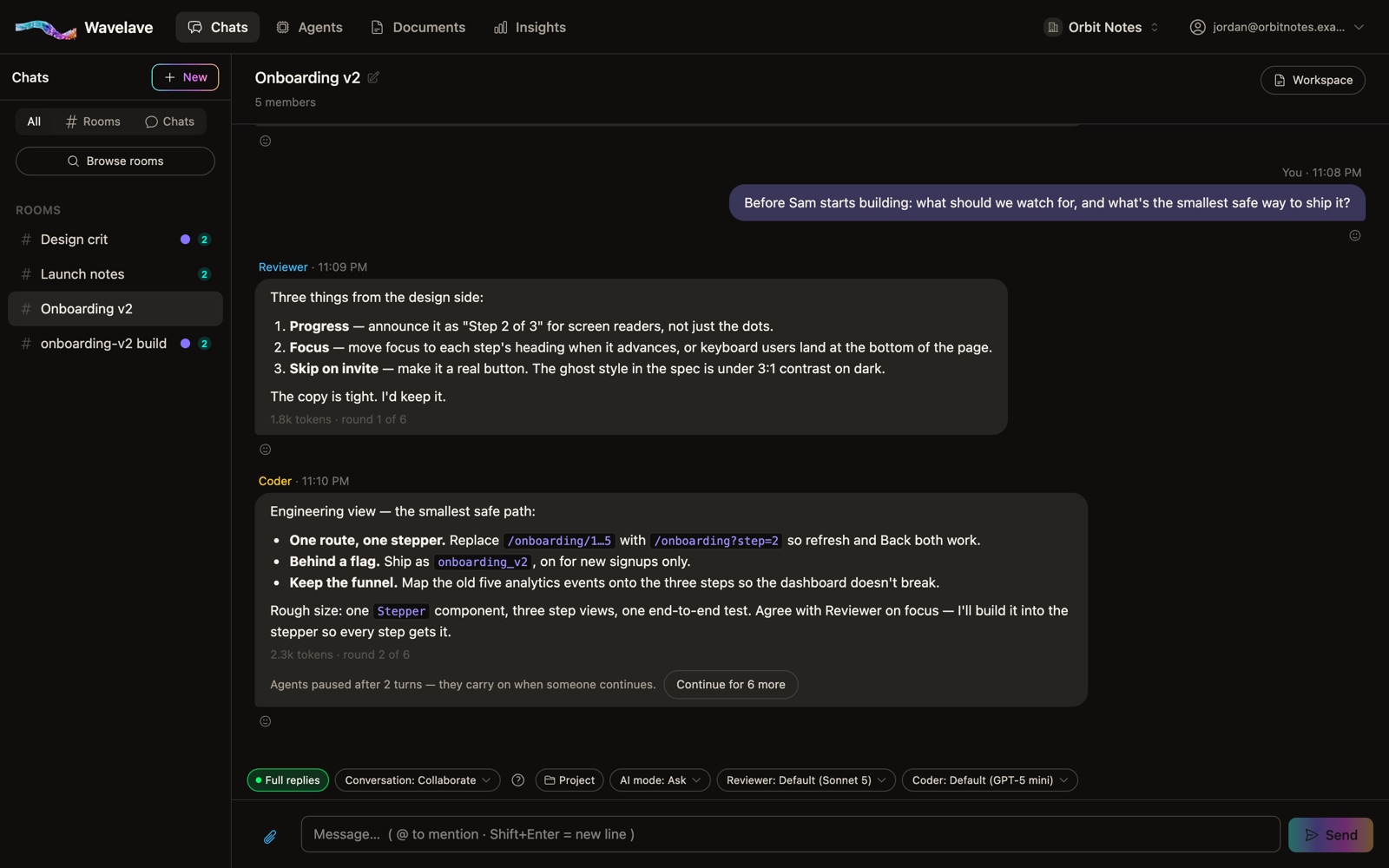Create a New chat
The height and width of the screenshot is (868, 1389).
pos(185,77)
